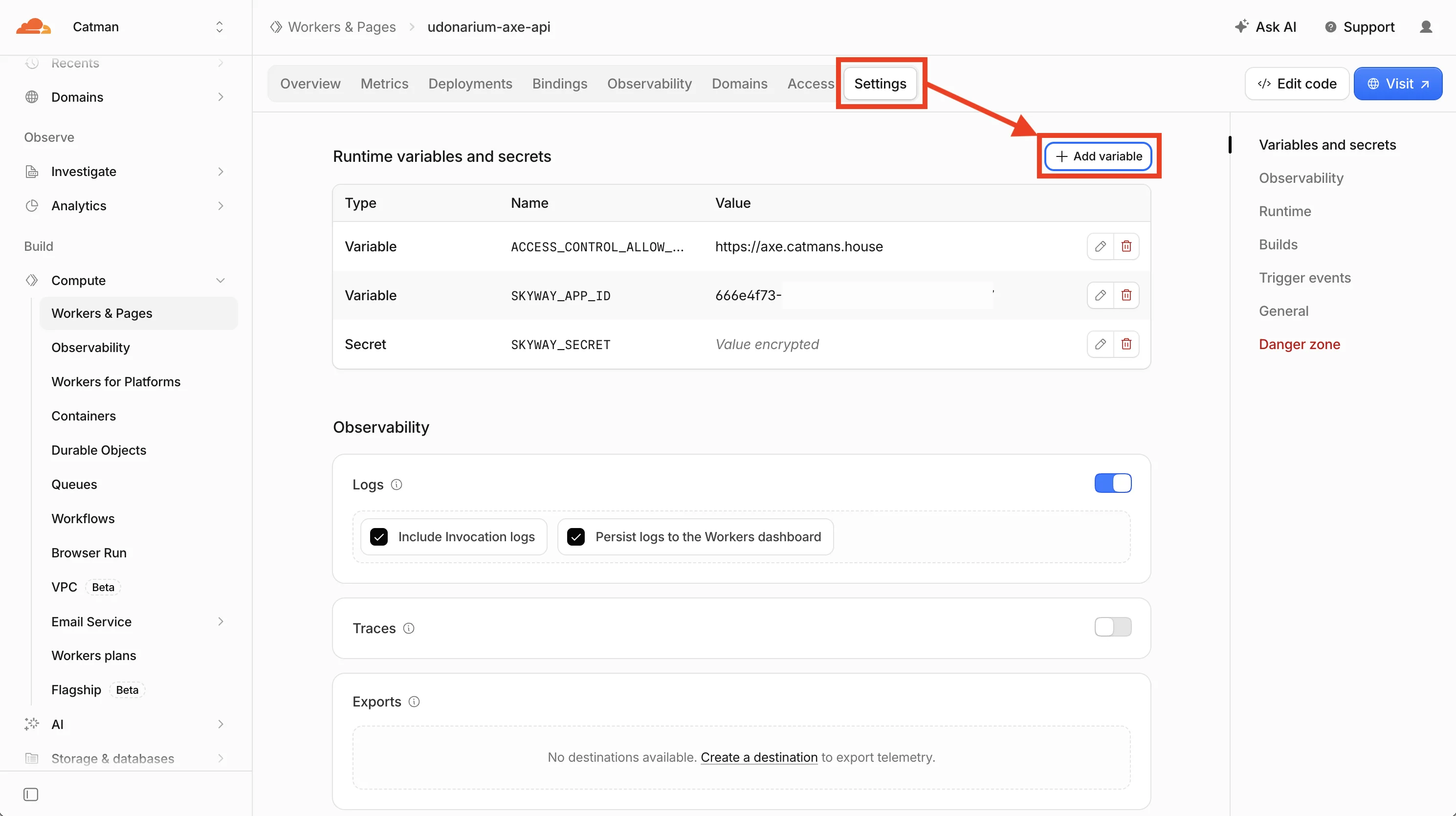Open Queues in the sidebar
The width and height of the screenshot is (1456, 816).
74,485
